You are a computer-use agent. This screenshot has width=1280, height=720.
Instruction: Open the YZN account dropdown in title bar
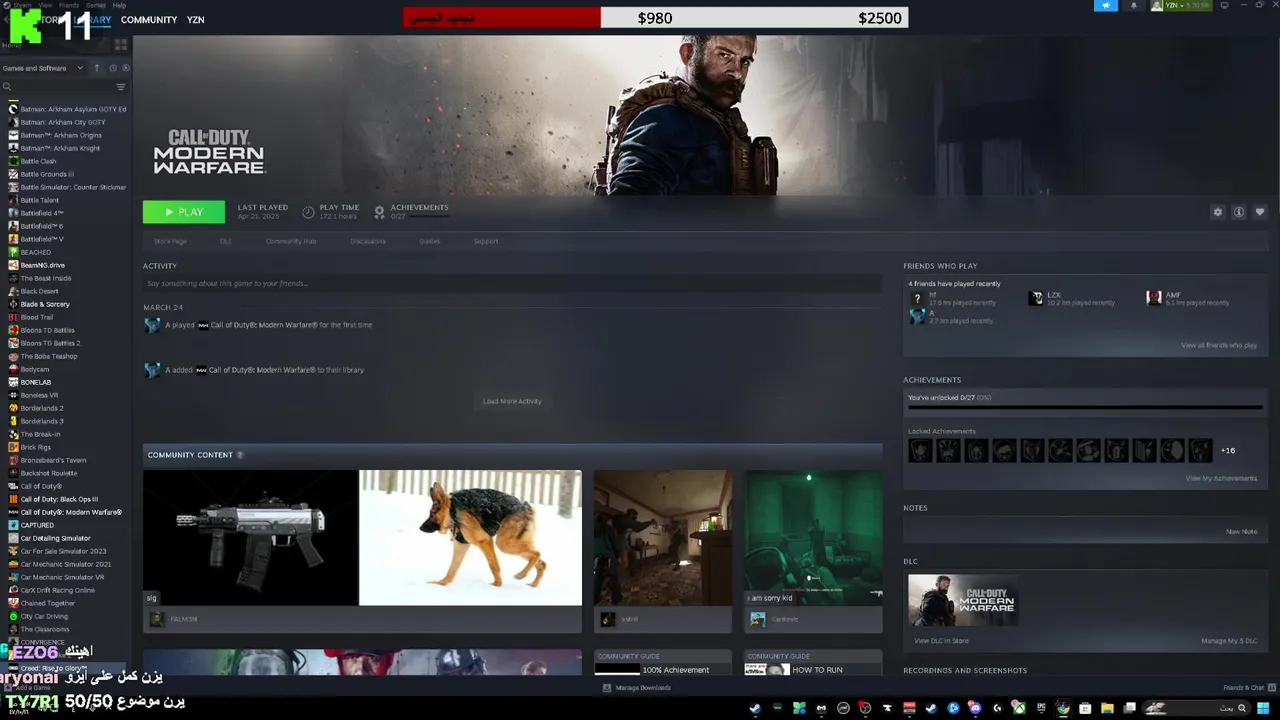pyautogui.click(x=1180, y=6)
